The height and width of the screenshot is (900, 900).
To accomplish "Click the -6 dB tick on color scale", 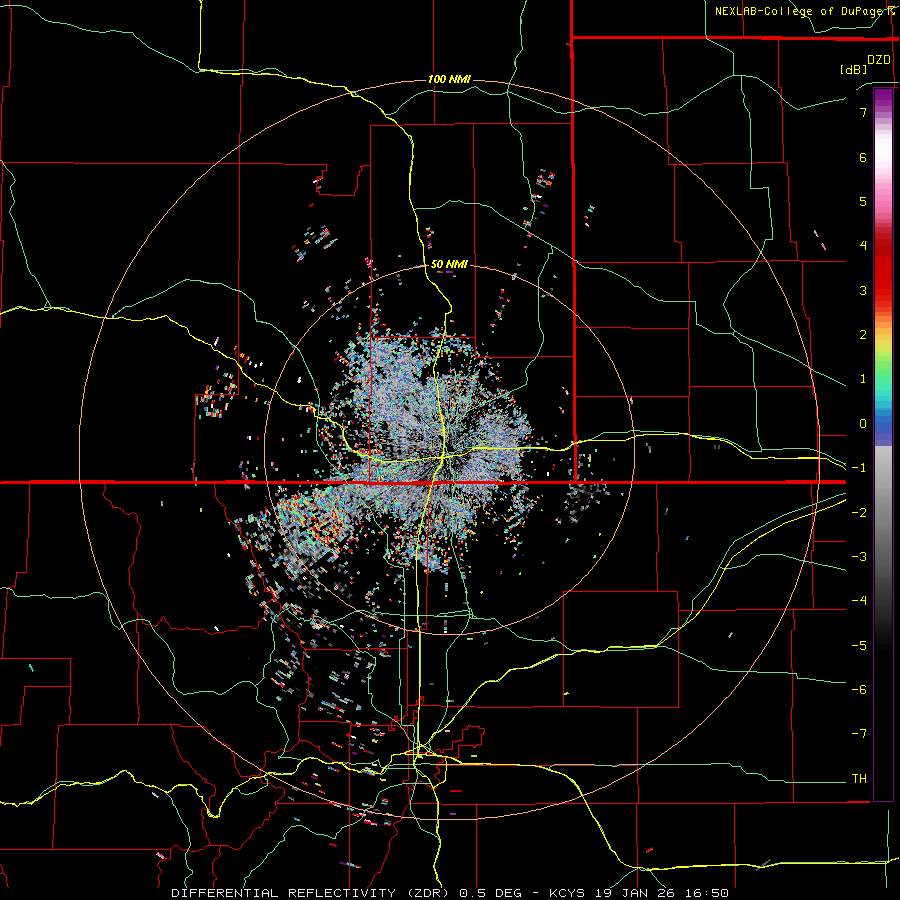I will (x=859, y=690).
